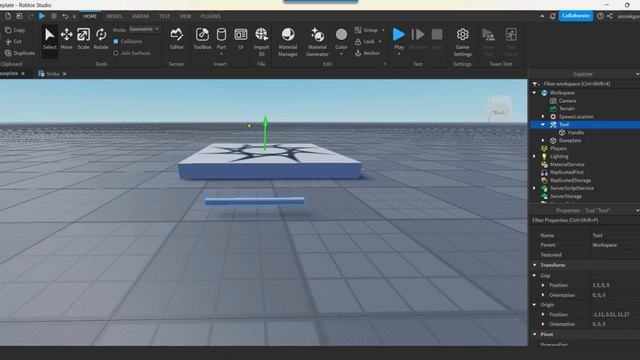
Task: Collapse the Tool node in Explorer
Action: [x=543, y=124]
